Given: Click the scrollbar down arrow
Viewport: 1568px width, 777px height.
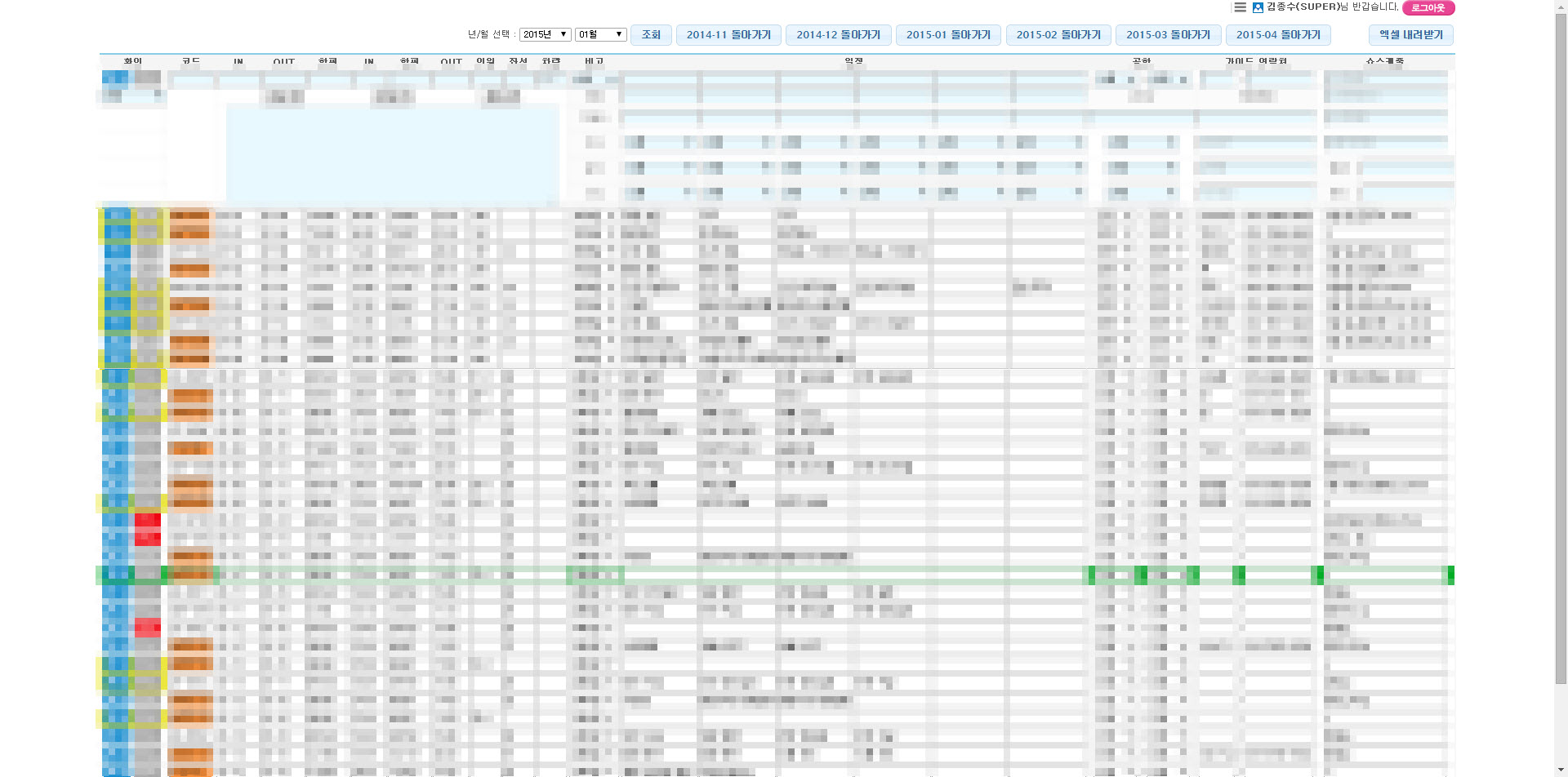Looking at the screenshot, I should click(x=1561, y=770).
